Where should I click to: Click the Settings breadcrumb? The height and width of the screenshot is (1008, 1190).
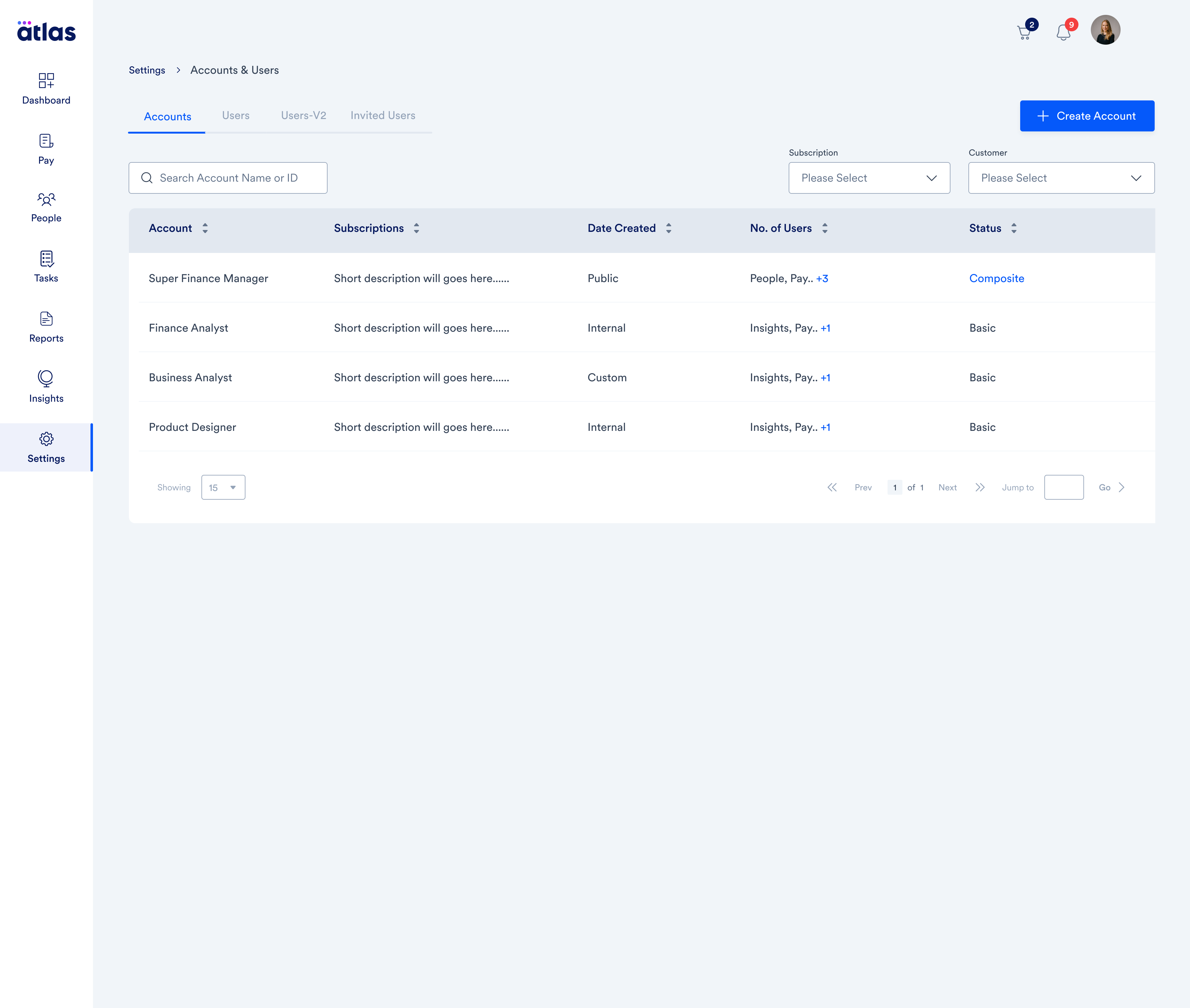pyautogui.click(x=147, y=70)
